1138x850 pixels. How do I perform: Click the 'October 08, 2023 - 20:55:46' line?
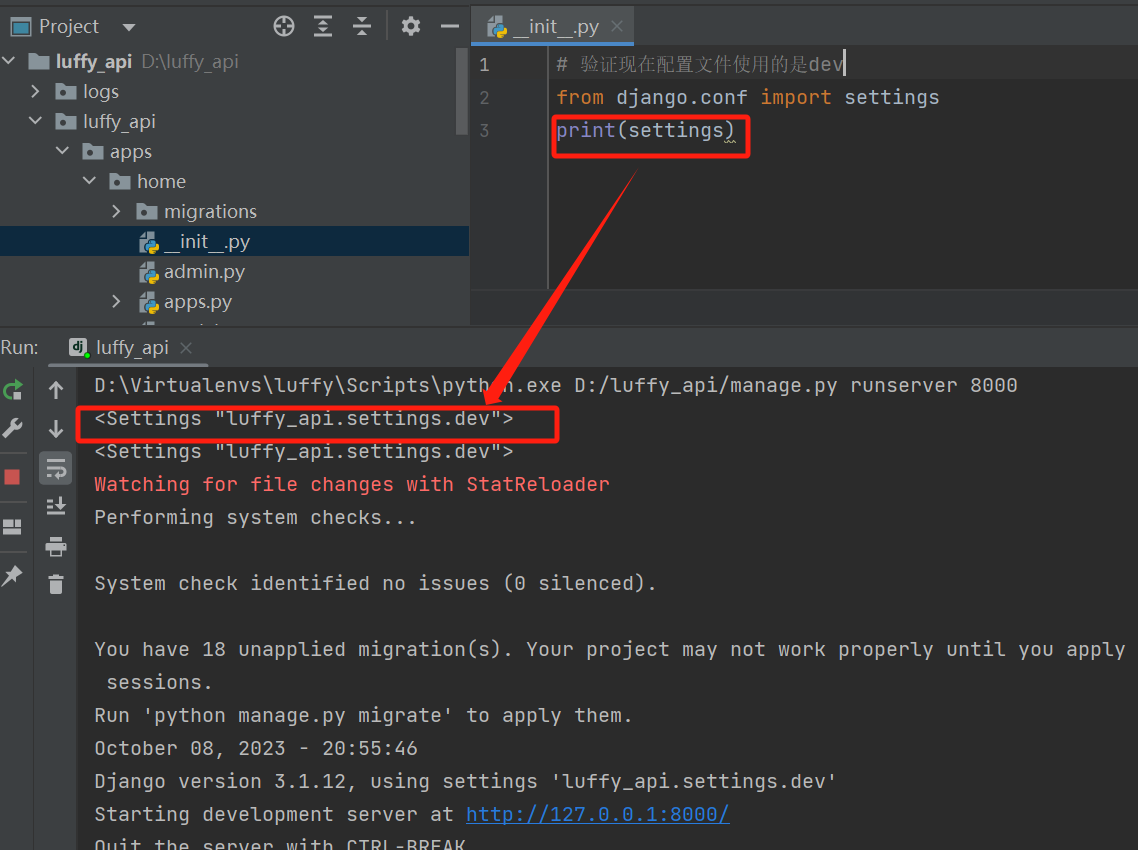point(256,748)
